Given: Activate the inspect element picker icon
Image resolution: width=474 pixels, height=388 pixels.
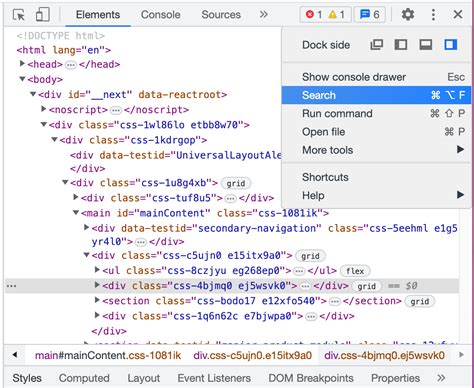Looking at the screenshot, I should (19, 15).
